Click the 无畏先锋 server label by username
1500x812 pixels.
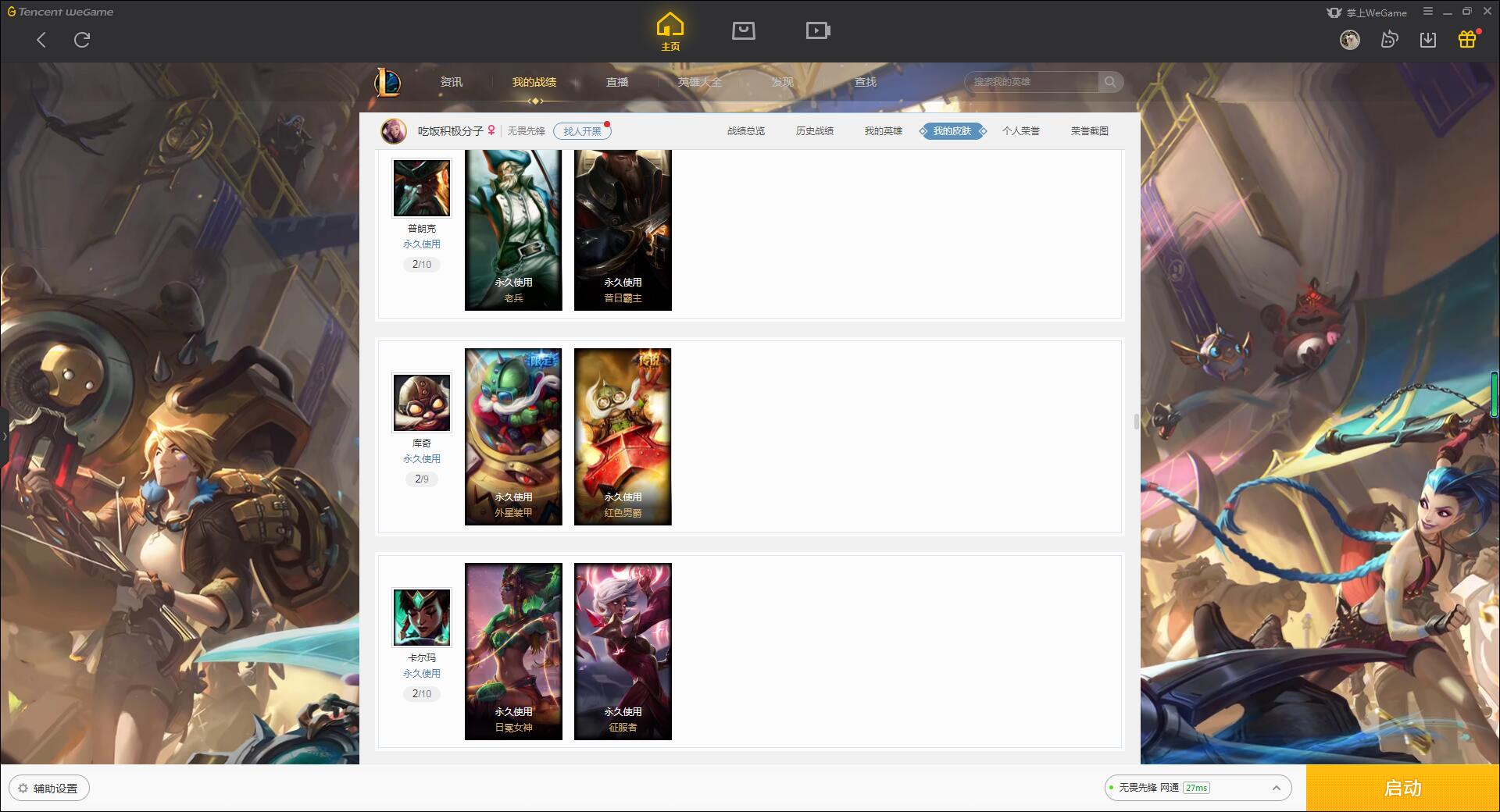(x=526, y=131)
